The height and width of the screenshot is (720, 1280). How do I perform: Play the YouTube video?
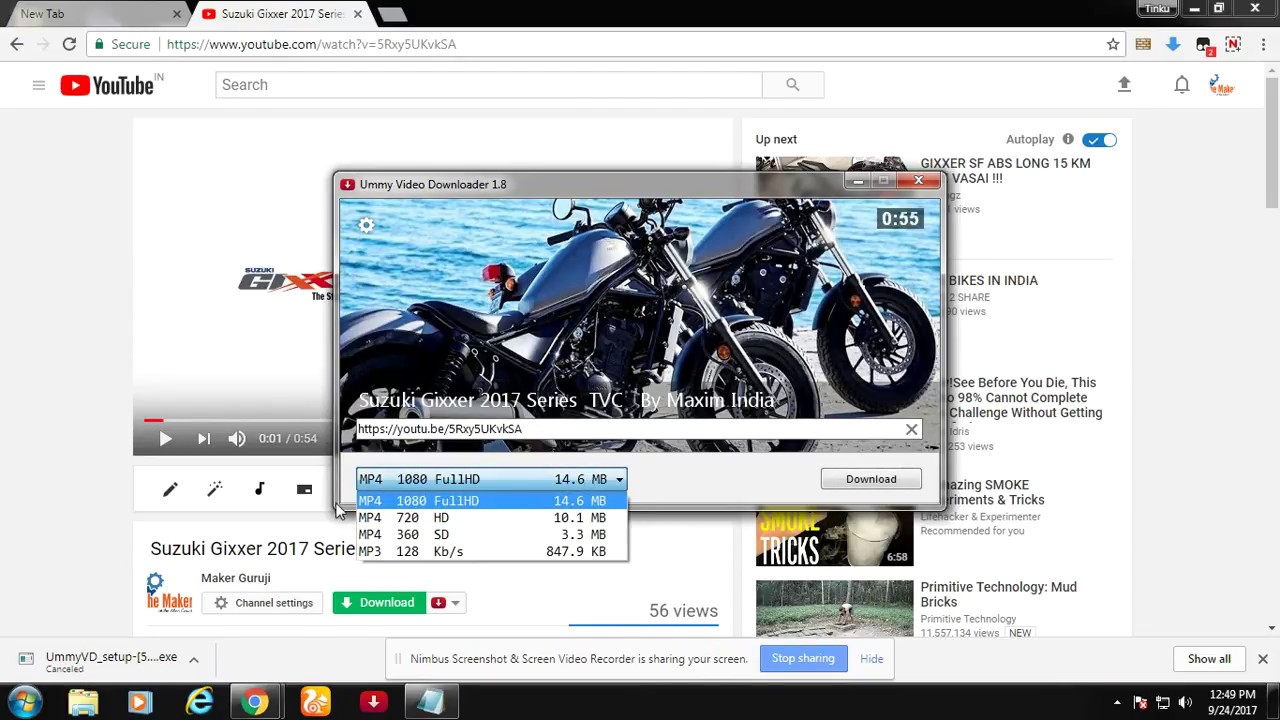[165, 438]
